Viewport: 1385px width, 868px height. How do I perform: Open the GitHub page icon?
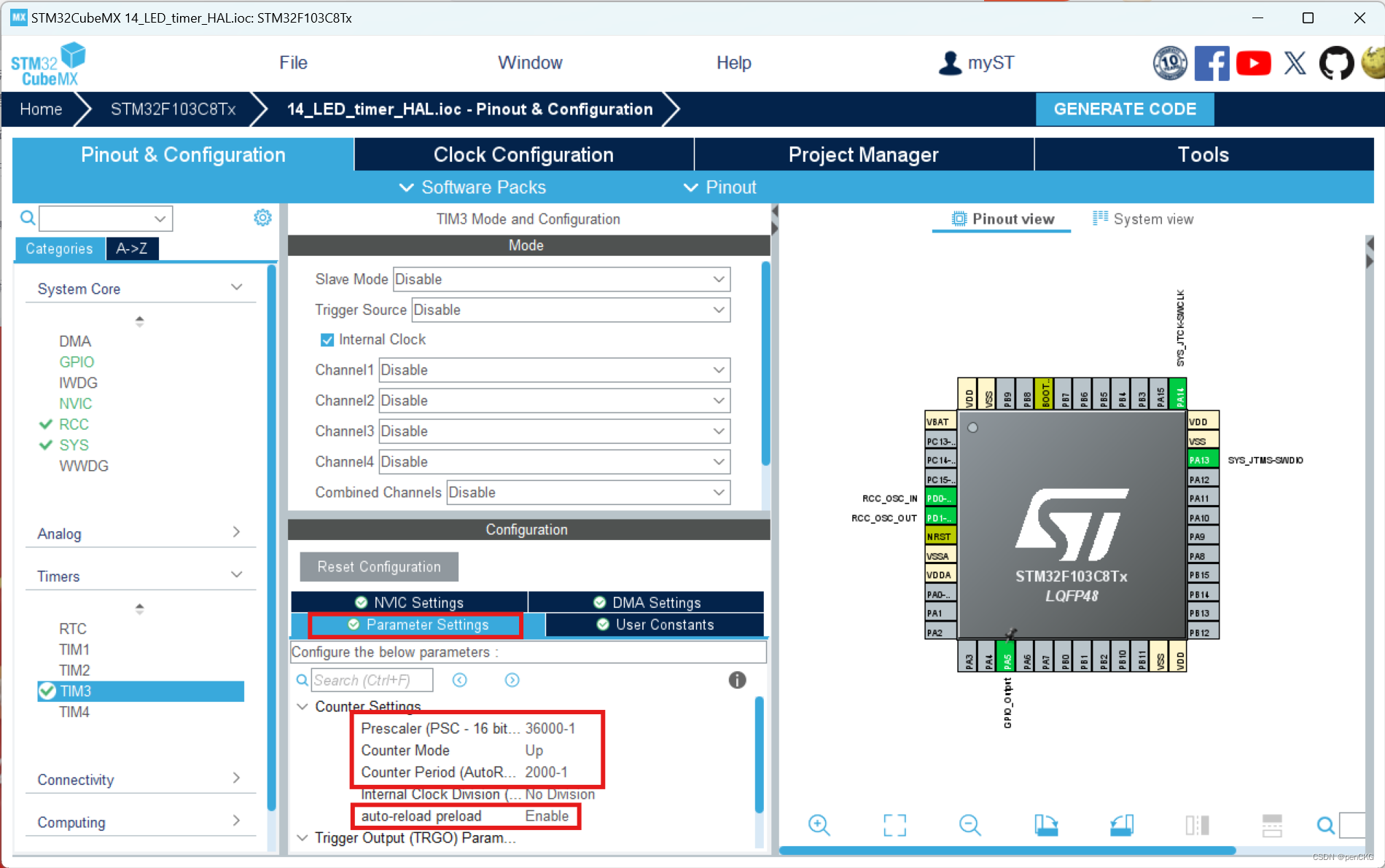pos(1336,63)
